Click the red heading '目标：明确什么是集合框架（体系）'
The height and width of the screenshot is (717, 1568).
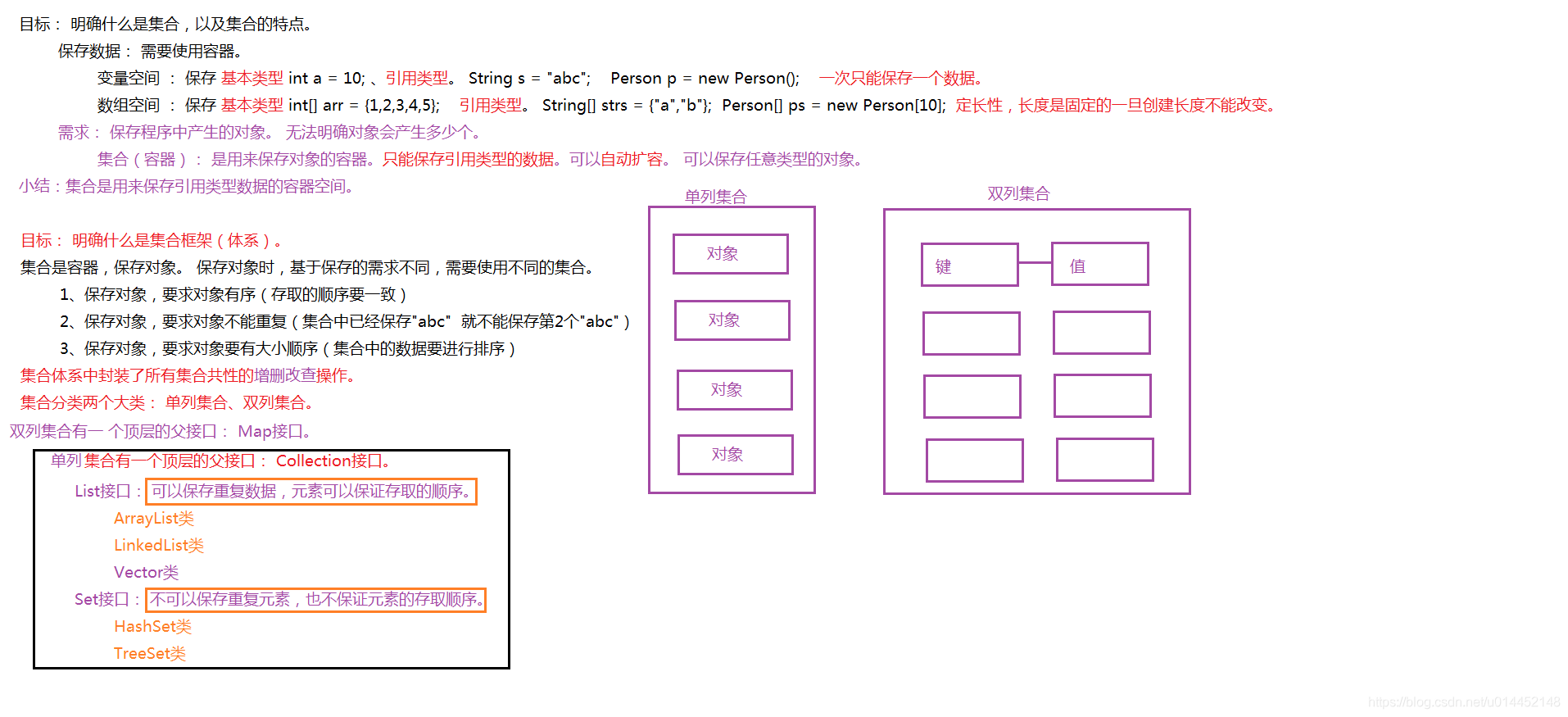[x=152, y=241]
